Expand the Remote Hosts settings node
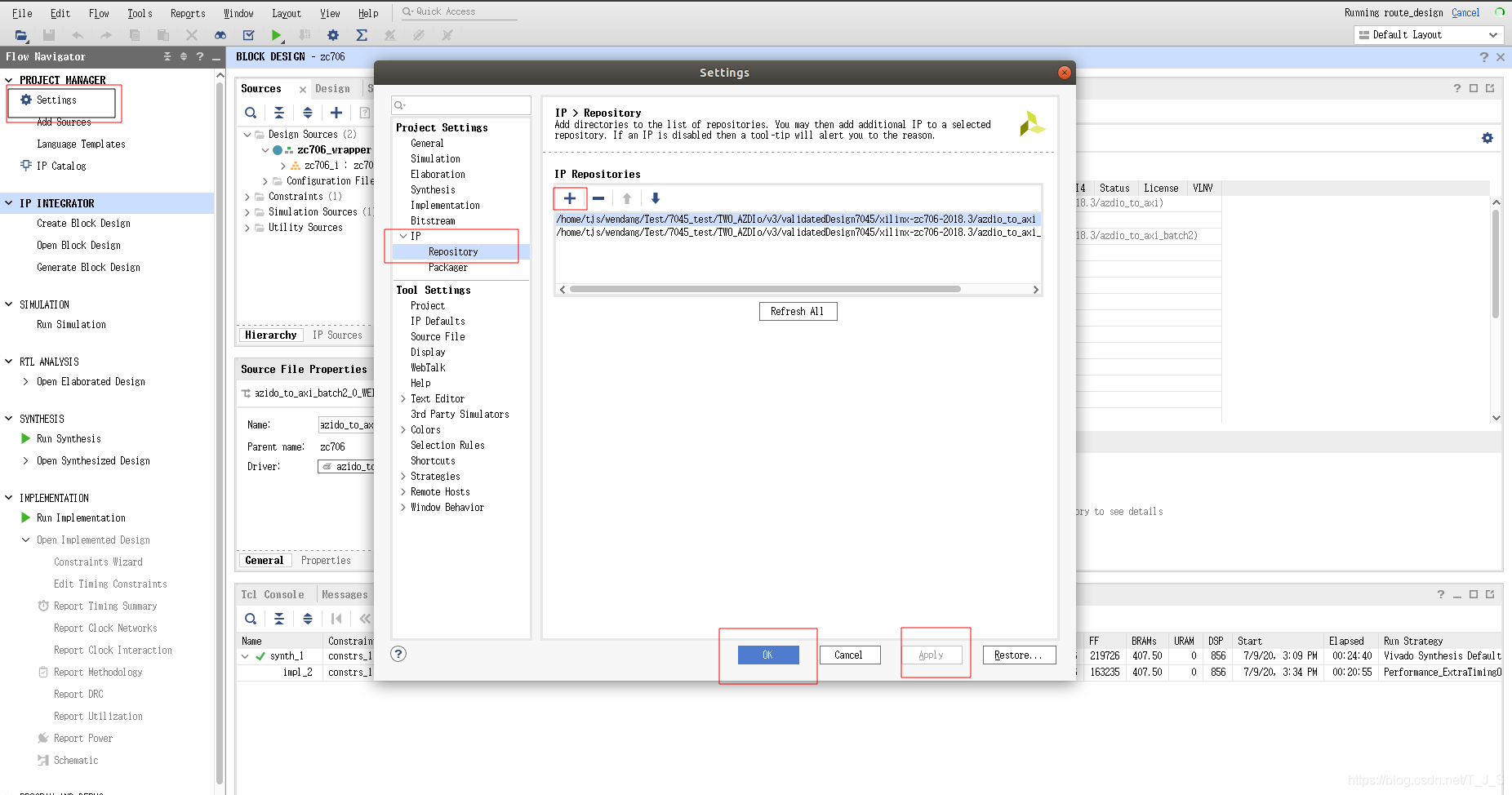The image size is (1512, 795). [403, 492]
